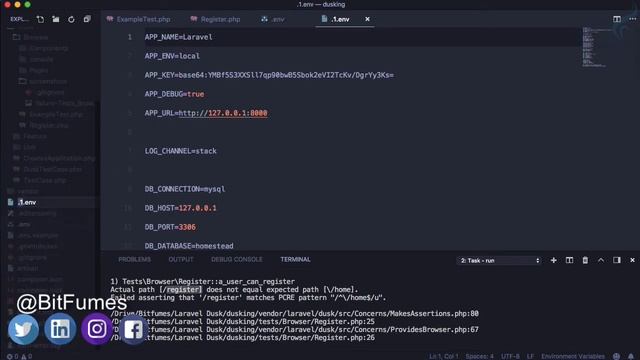Viewport: 640px width, 360px height.
Task: Refresh the Explorer file tree
Action: tap(71, 19)
